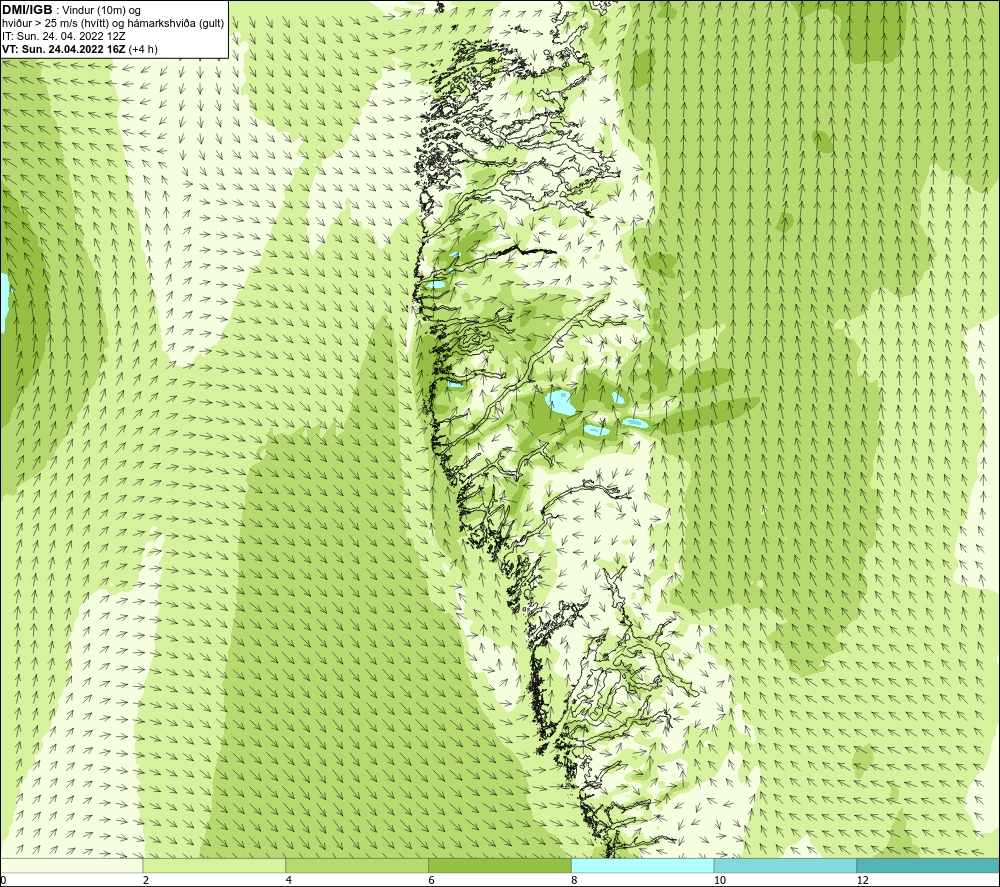Click the 2–4 m/s light green color bar segment
This screenshot has height=887, width=1000.
pyautogui.click(x=214, y=865)
